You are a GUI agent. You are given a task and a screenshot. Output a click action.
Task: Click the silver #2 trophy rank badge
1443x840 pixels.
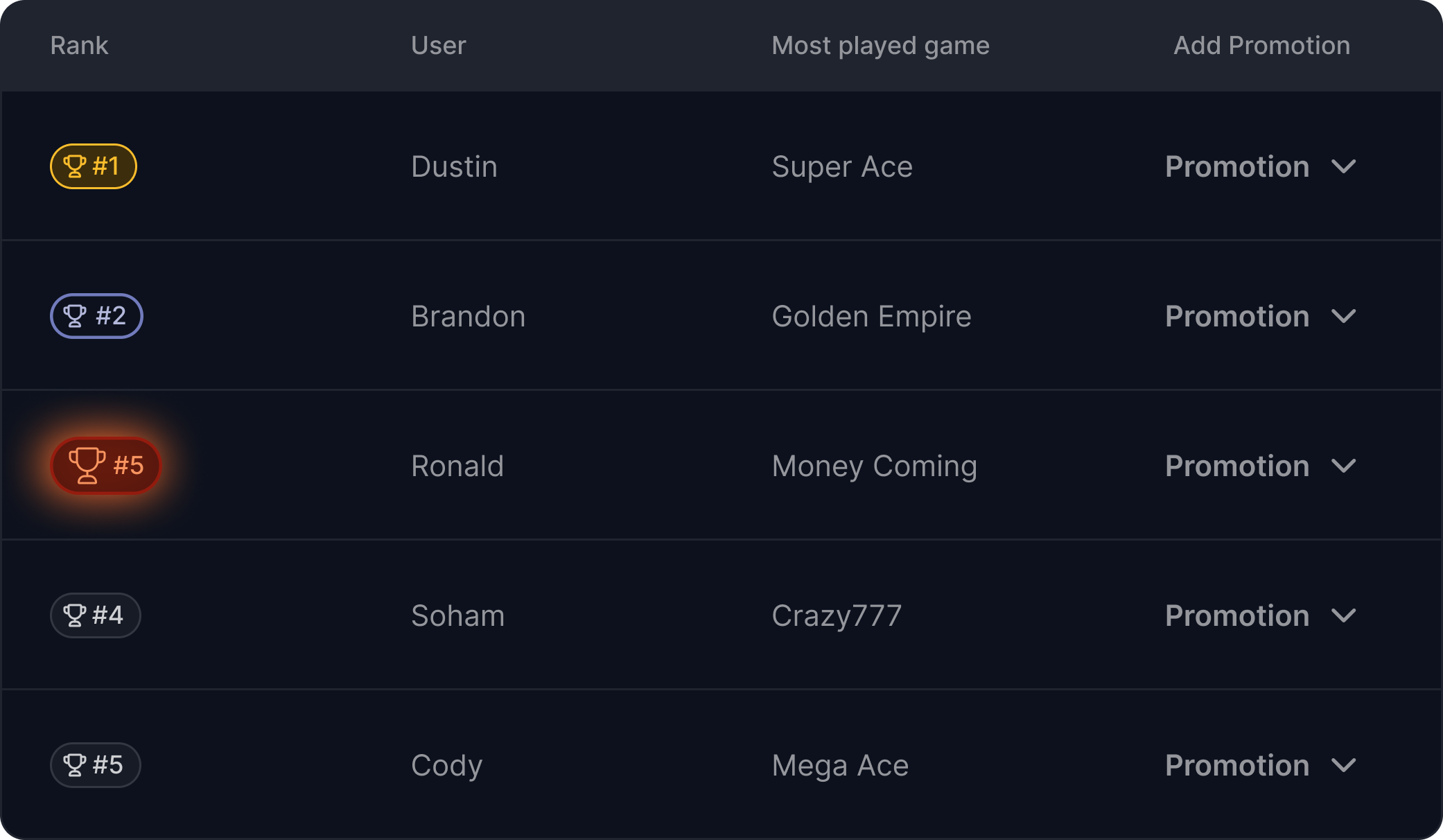click(96, 316)
